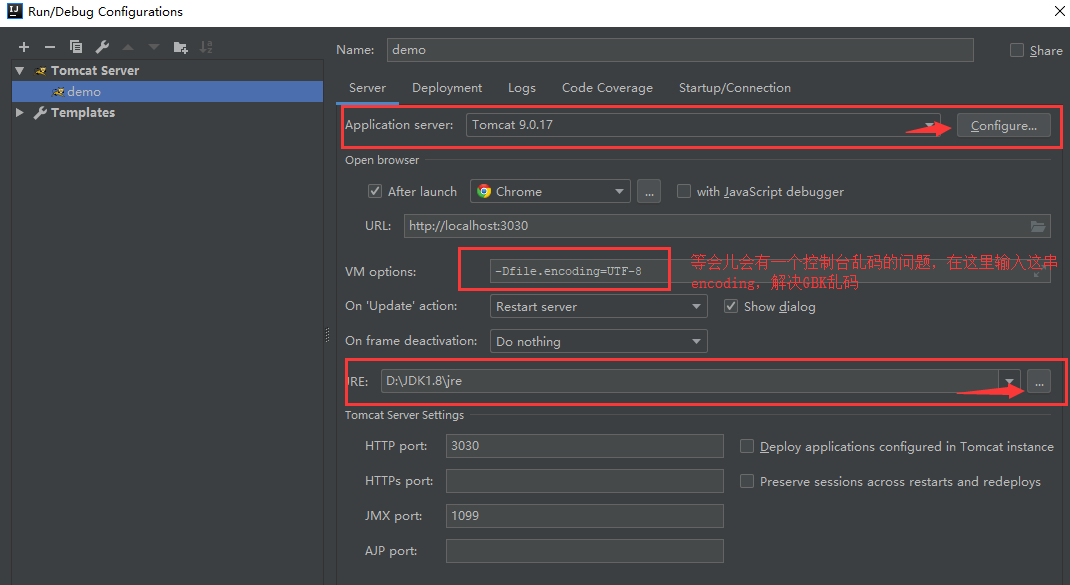Click the add new configuration plus icon
Image resolution: width=1070 pixels, height=585 pixels.
click(x=23, y=46)
